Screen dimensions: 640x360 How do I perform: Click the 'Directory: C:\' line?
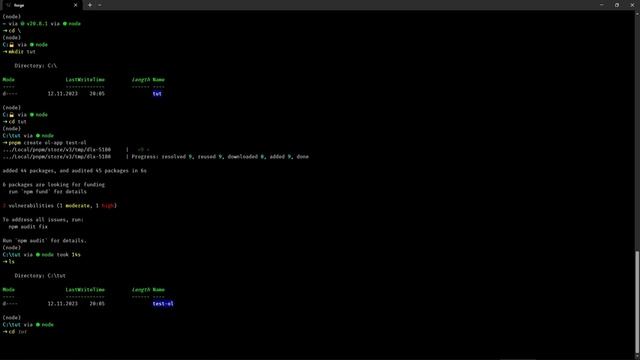pos(36,66)
